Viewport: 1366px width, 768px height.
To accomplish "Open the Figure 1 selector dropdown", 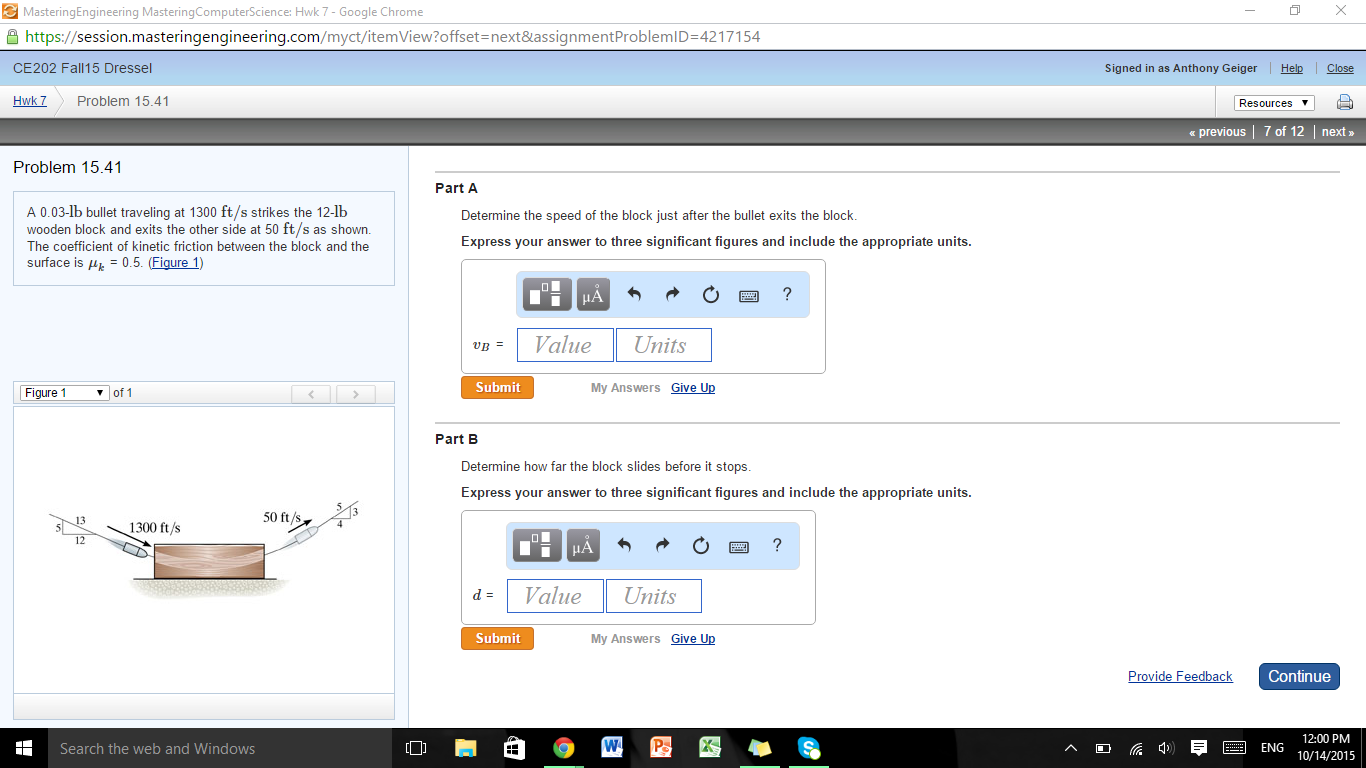I will (64, 393).
